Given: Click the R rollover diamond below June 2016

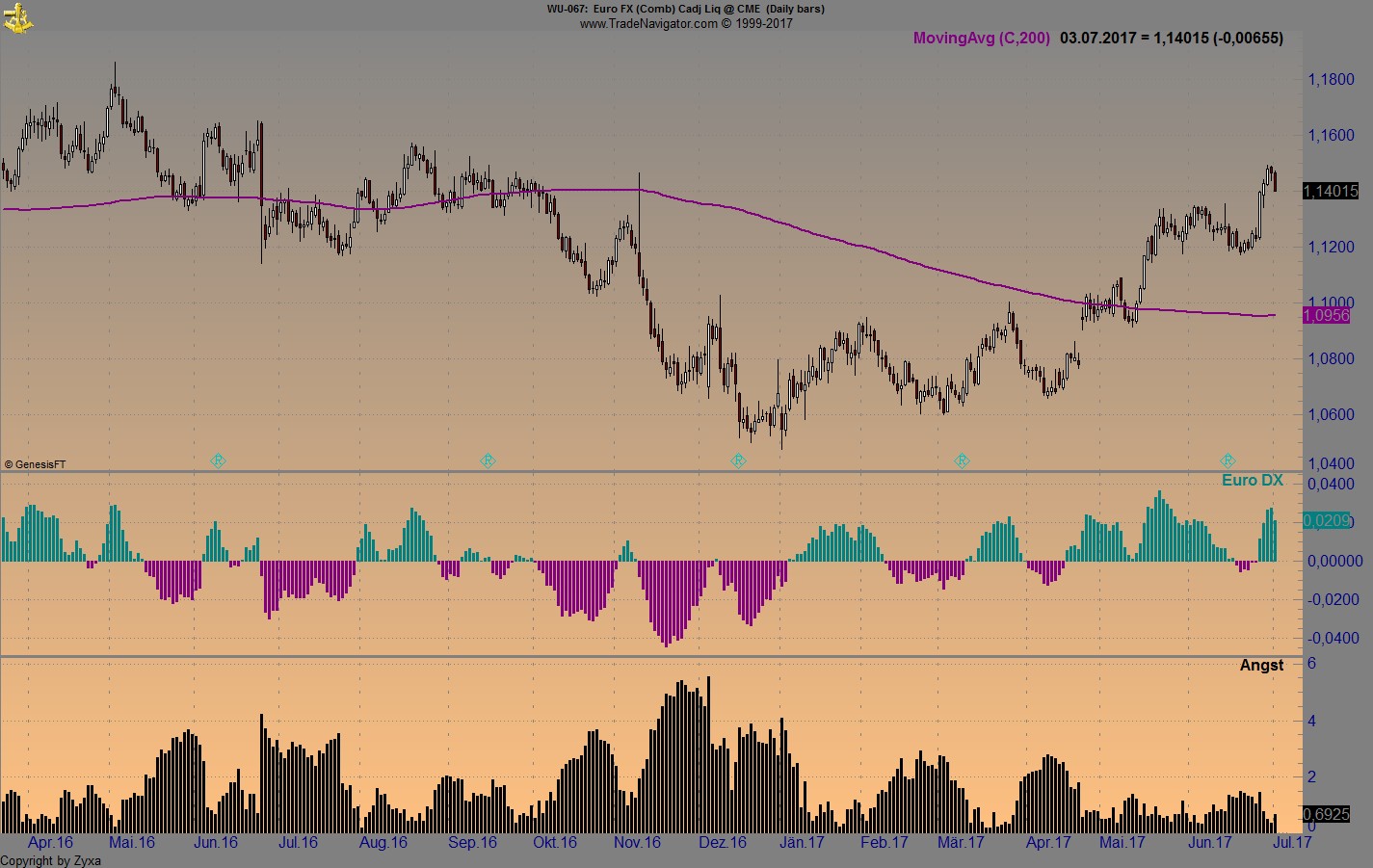Looking at the screenshot, I should (219, 460).
